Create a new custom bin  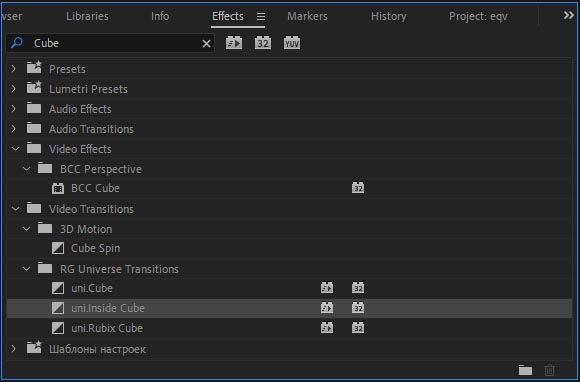point(525,370)
